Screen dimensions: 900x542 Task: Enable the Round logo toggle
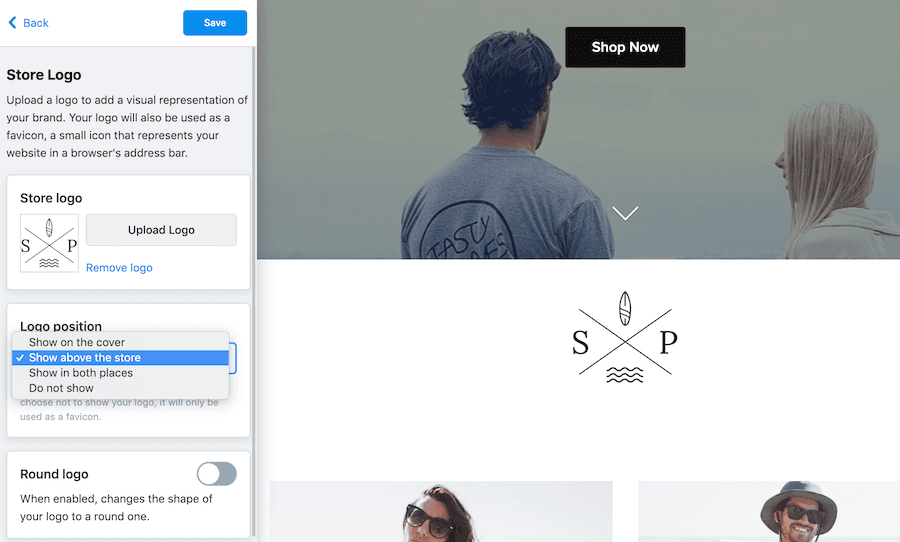[216, 474]
